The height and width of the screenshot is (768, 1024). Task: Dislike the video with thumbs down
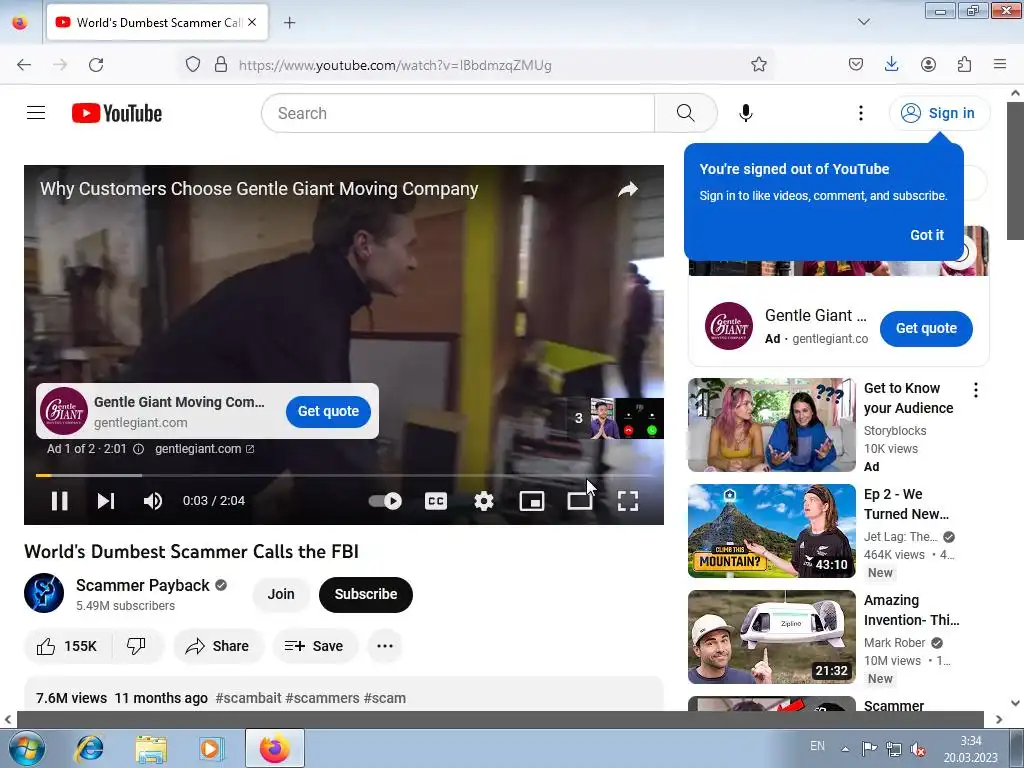136,646
